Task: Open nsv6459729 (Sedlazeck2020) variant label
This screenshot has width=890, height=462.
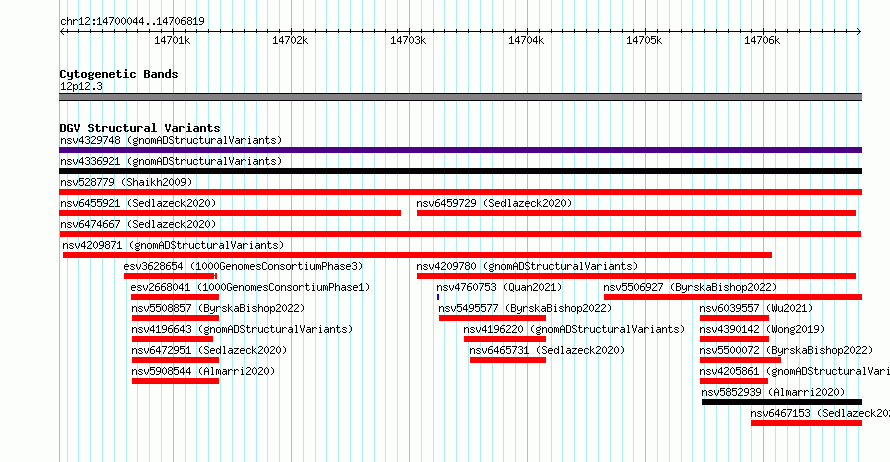Action: [x=494, y=203]
